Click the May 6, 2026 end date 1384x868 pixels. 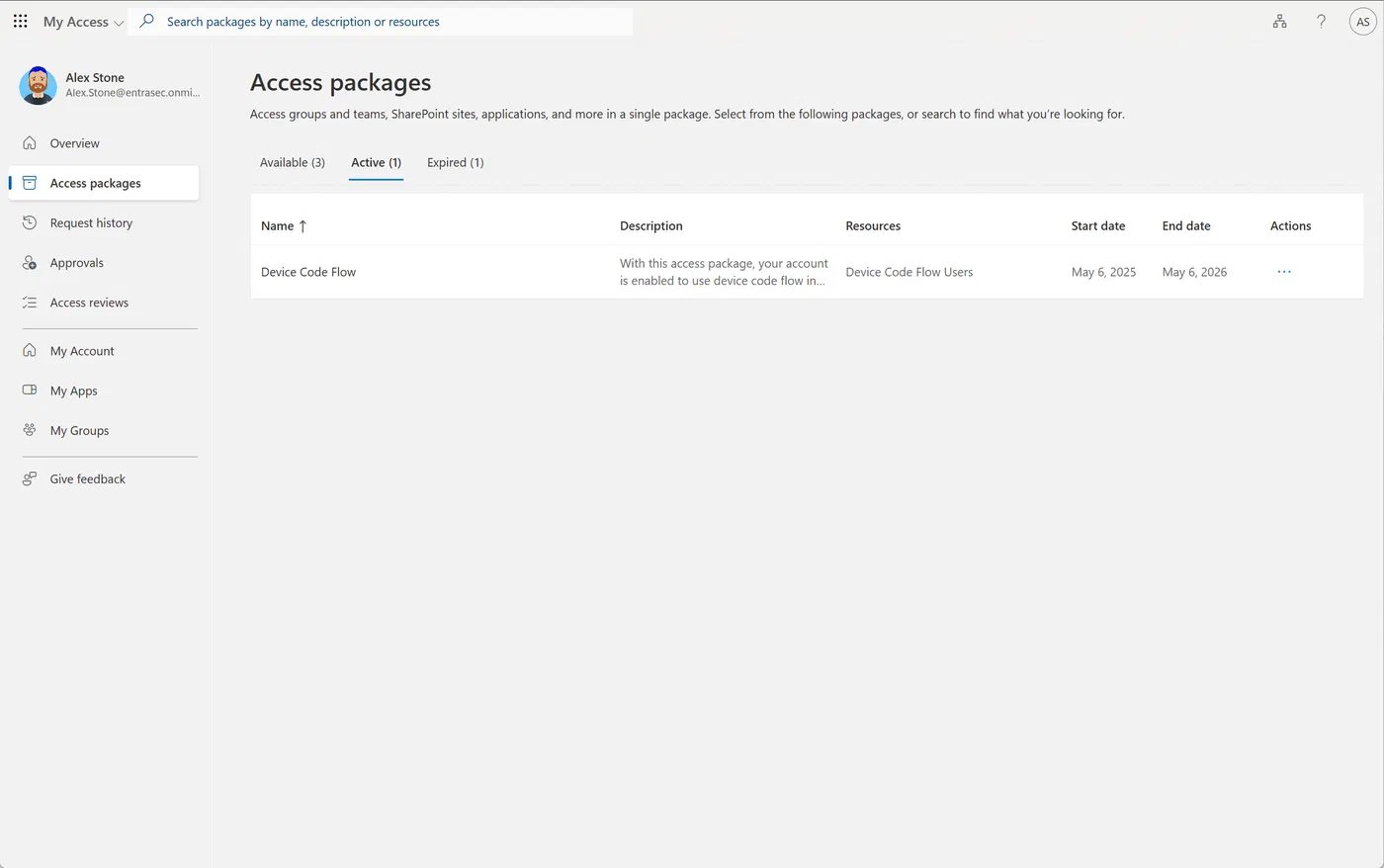point(1194,272)
